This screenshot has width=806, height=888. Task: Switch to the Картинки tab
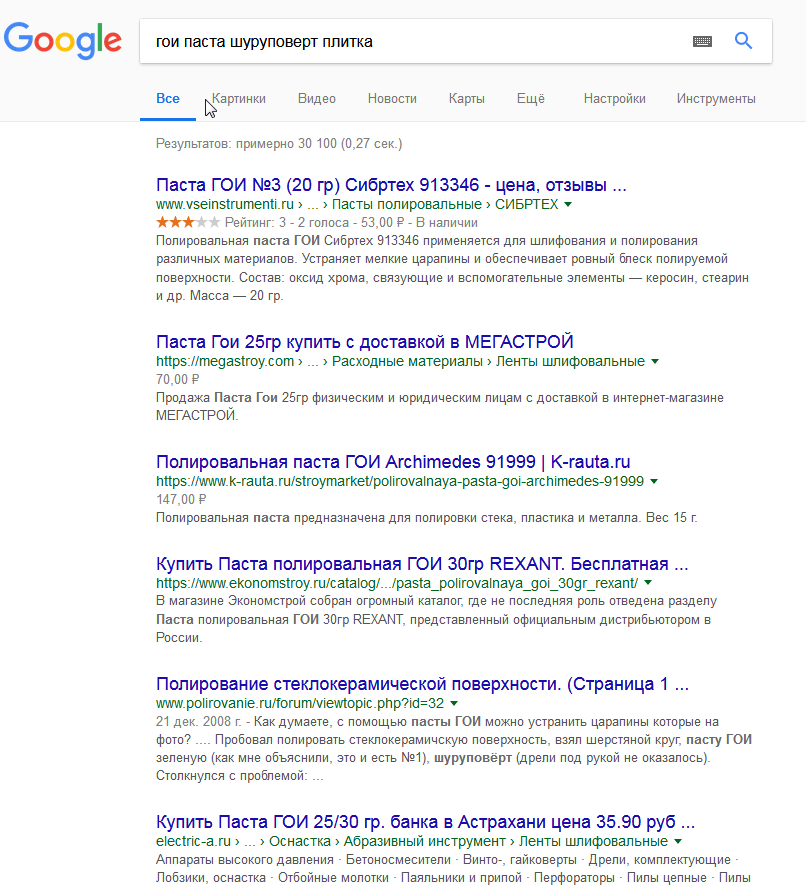[239, 99]
